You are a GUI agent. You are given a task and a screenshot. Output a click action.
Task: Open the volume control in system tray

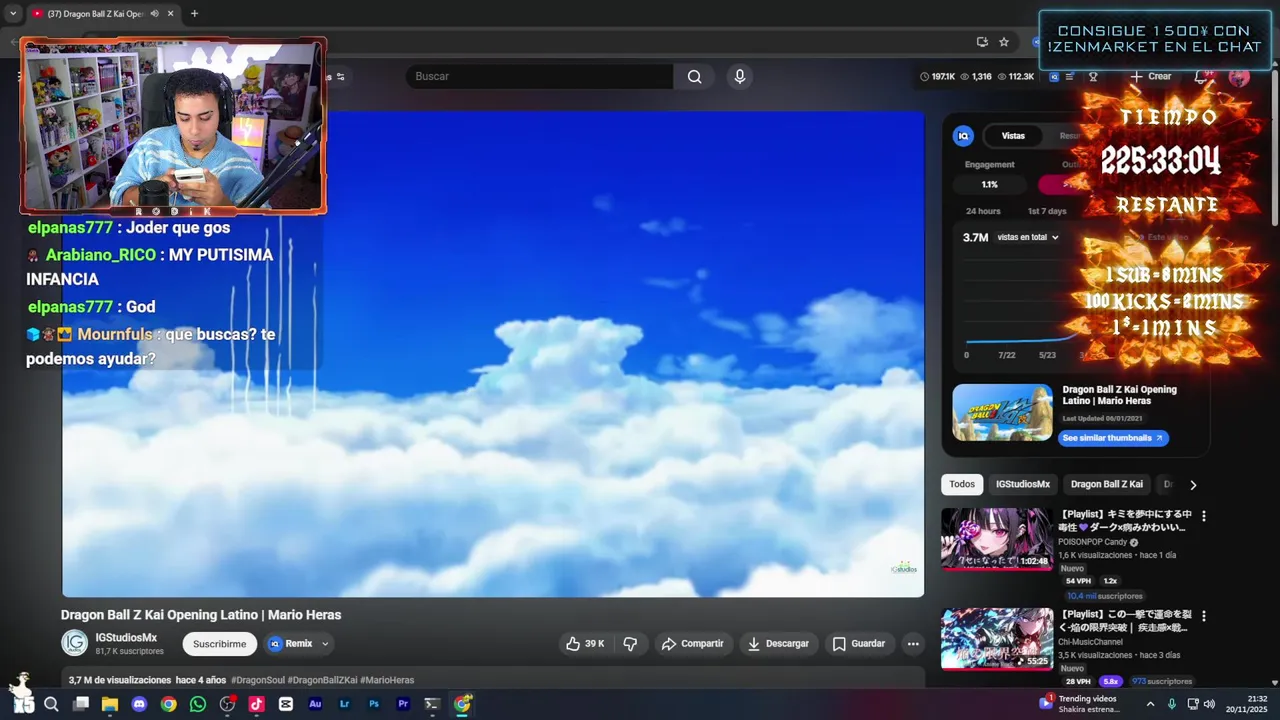tap(1209, 704)
